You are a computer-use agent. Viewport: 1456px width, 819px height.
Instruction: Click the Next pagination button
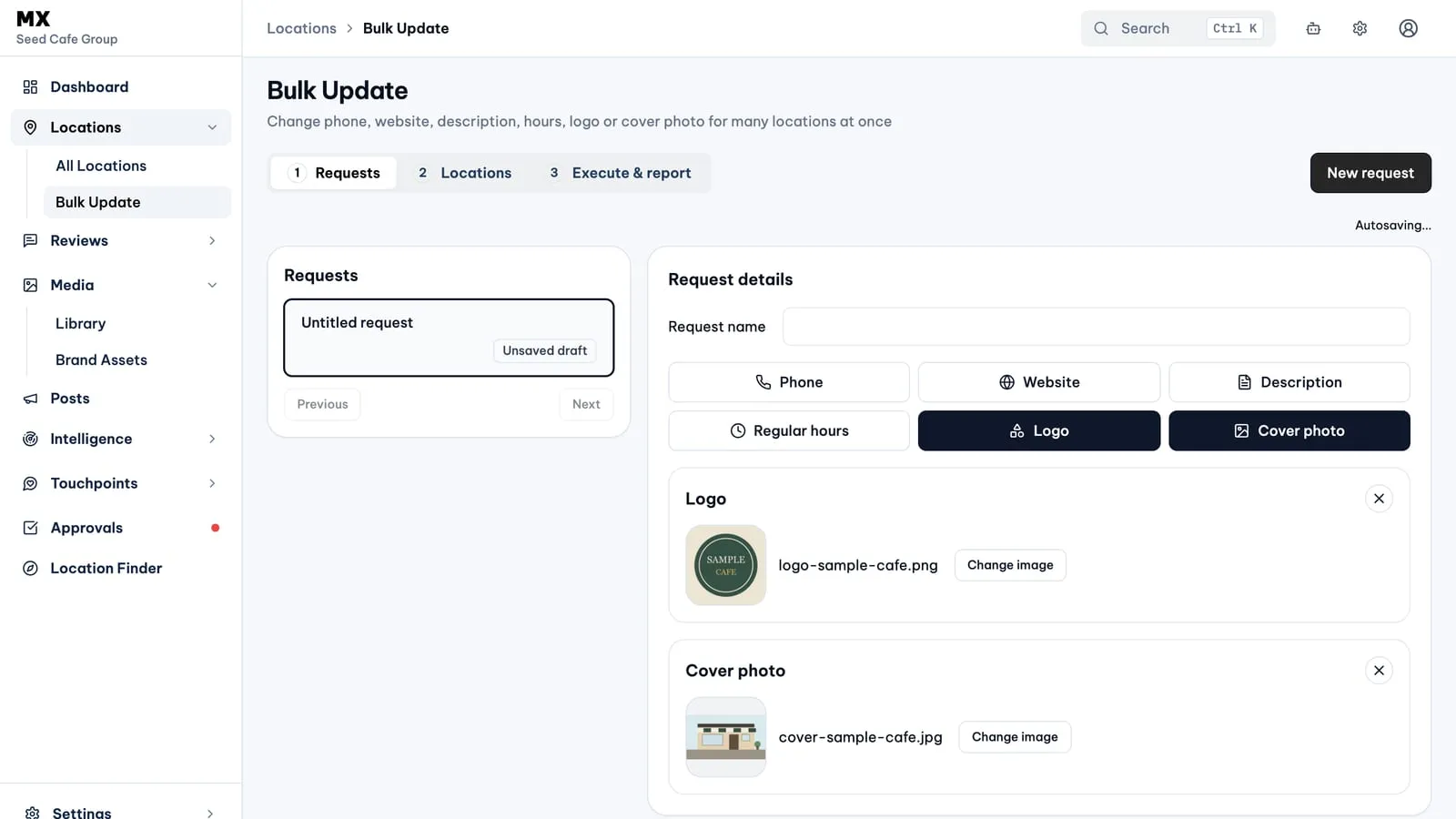coord(586,404)
